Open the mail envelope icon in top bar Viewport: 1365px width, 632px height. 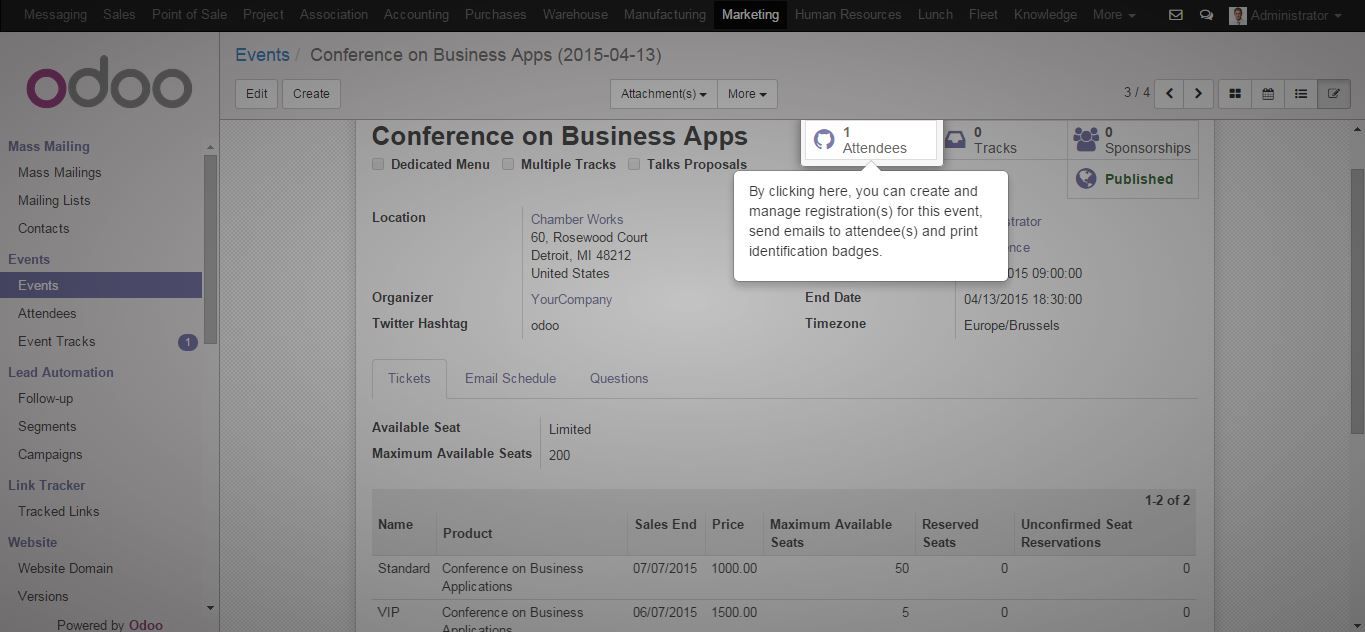1176,15
